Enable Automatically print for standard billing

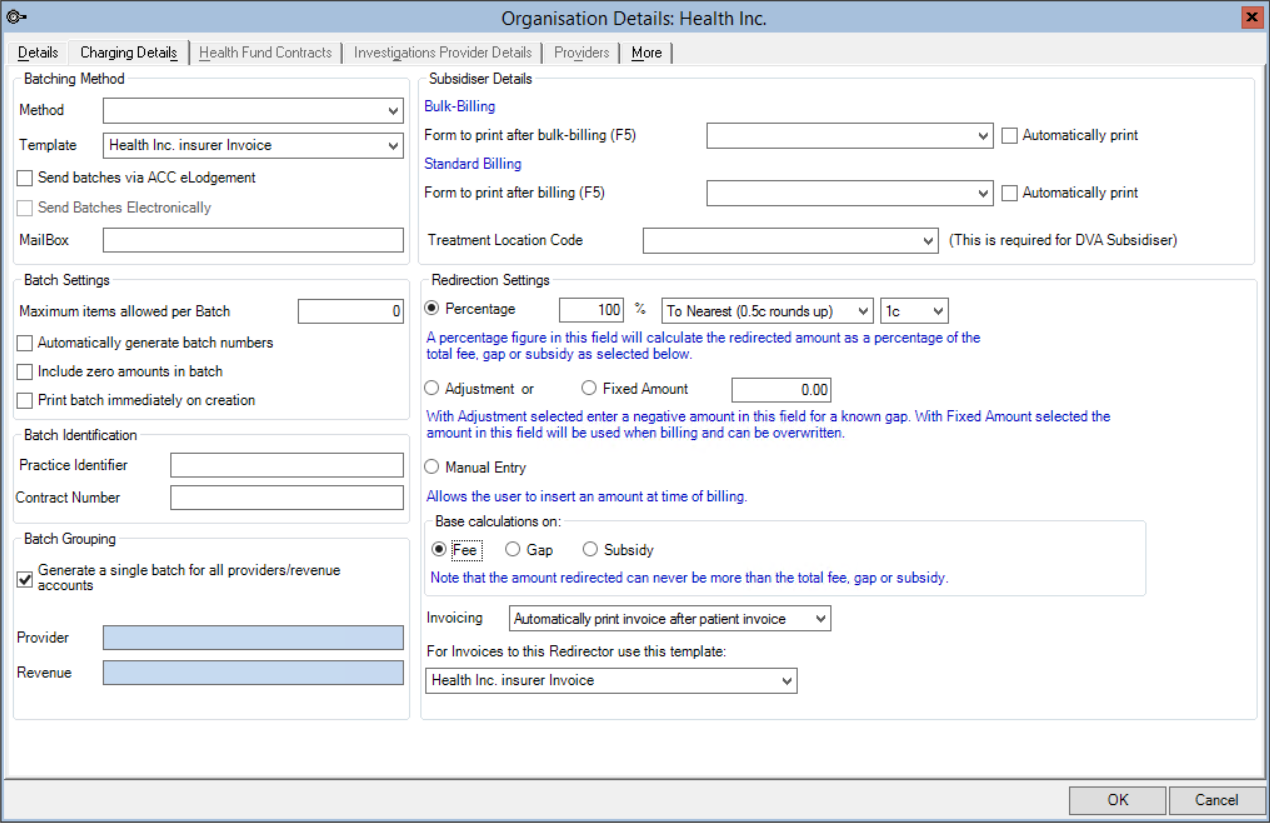coord(1009,193)
